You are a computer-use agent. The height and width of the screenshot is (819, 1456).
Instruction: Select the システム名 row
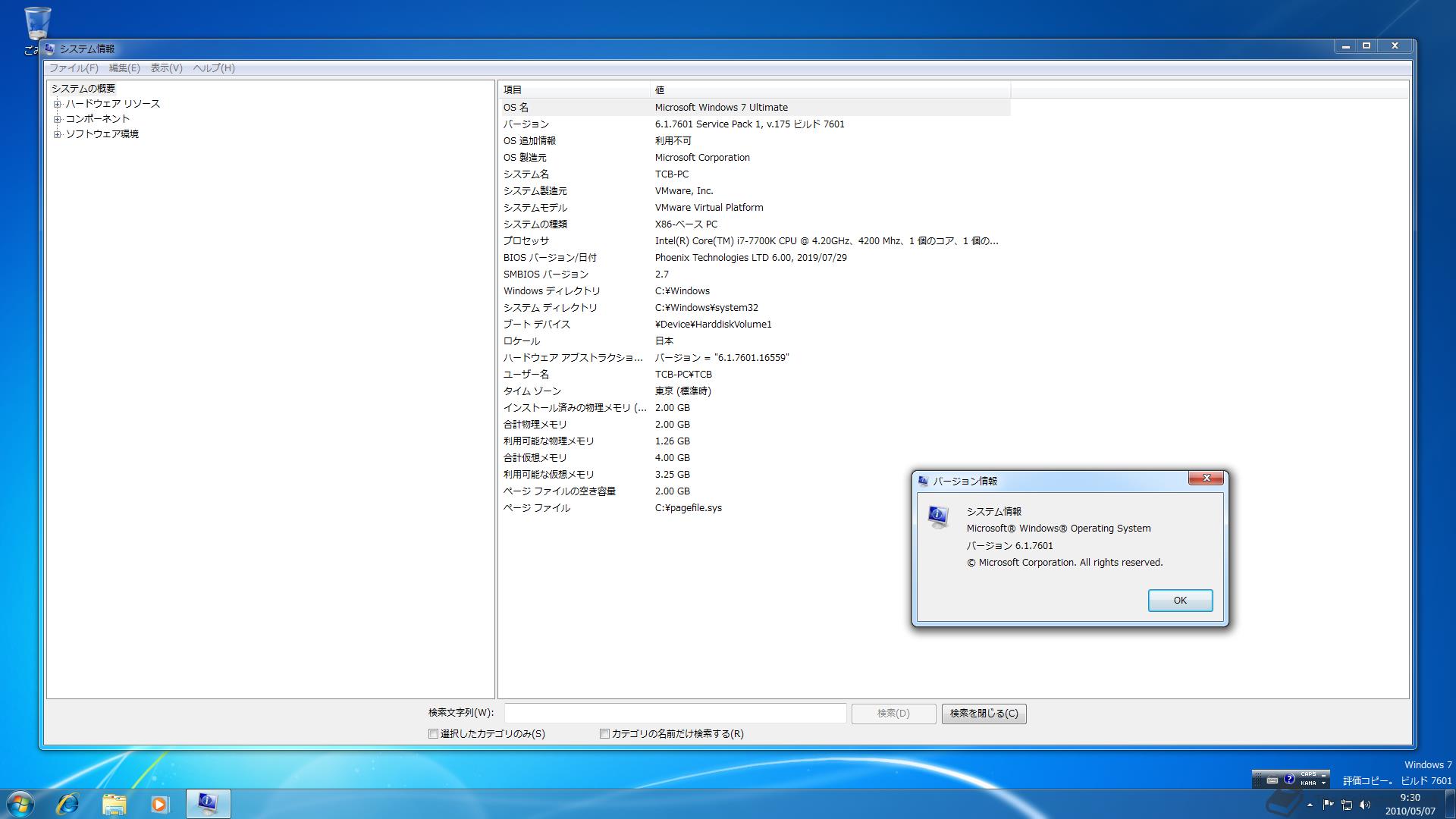click(x=755, y=174)
